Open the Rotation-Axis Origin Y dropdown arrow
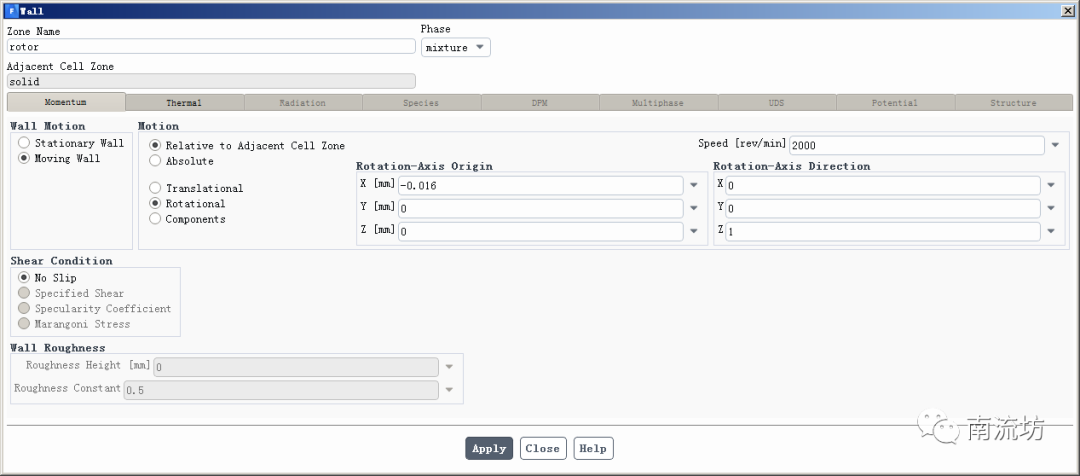This screenshot has width=1080, height=476. [694, 208]
